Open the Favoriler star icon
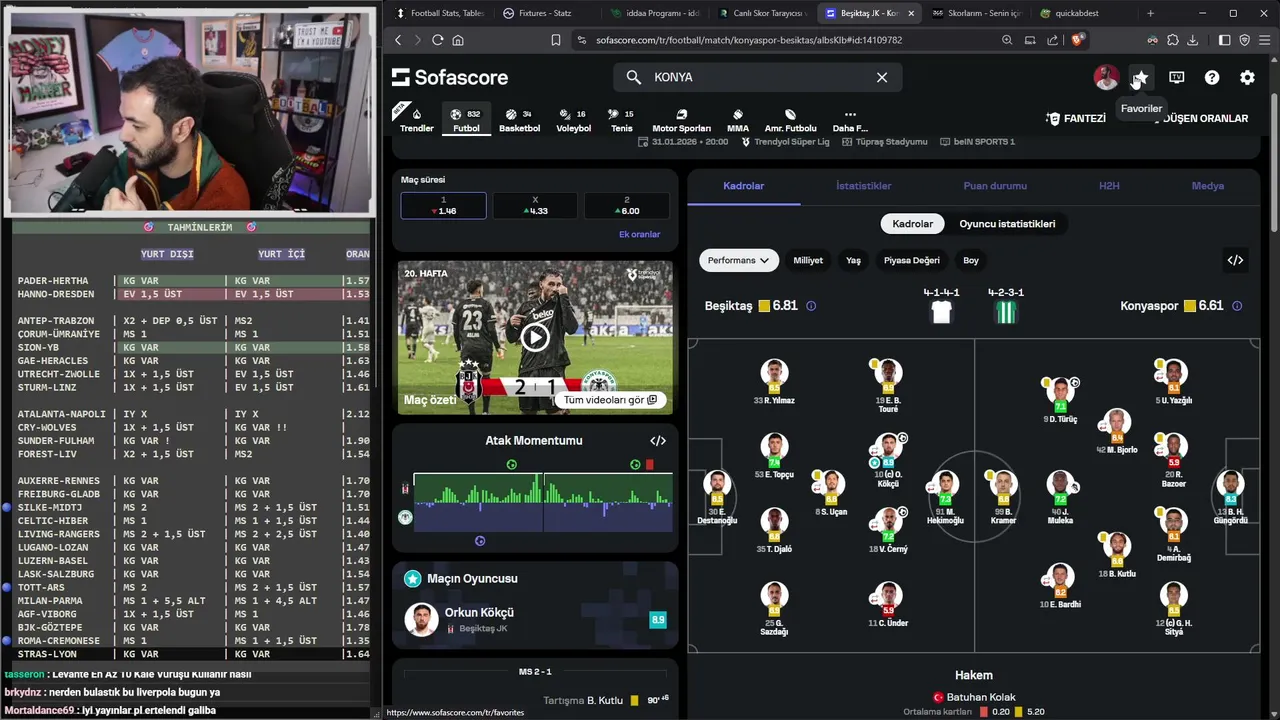Viewport: 1280px width, 720px height. tap(1141, 77)
